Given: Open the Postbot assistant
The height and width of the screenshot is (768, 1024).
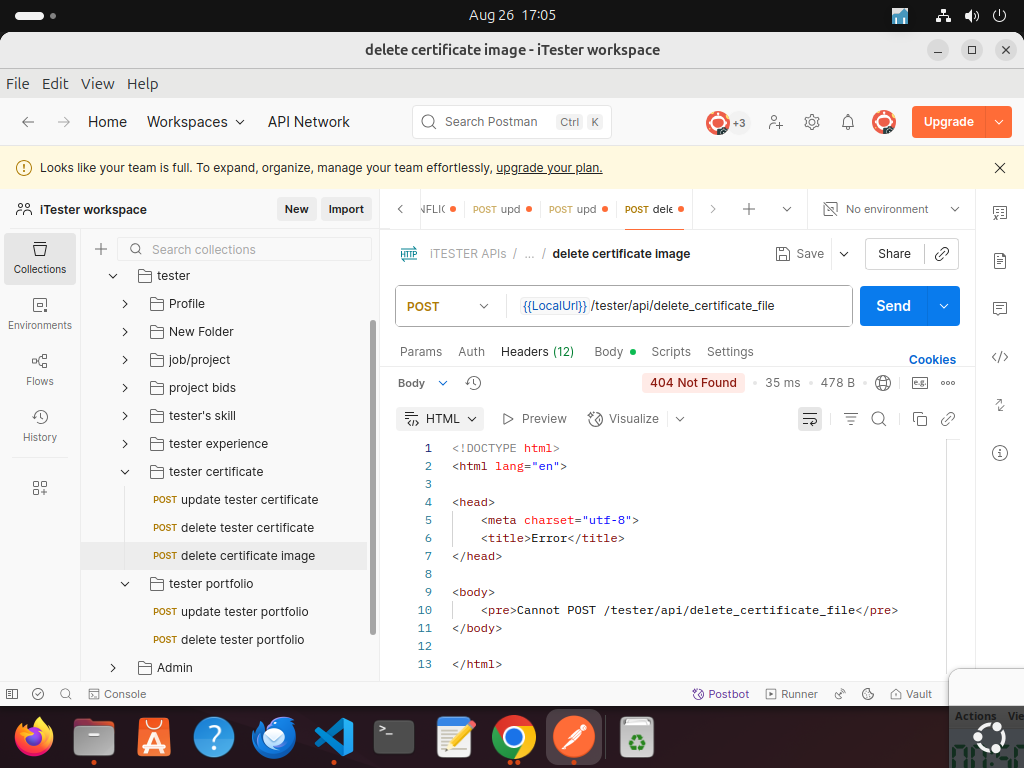Looking at the screenshot, I should [721, 694].
